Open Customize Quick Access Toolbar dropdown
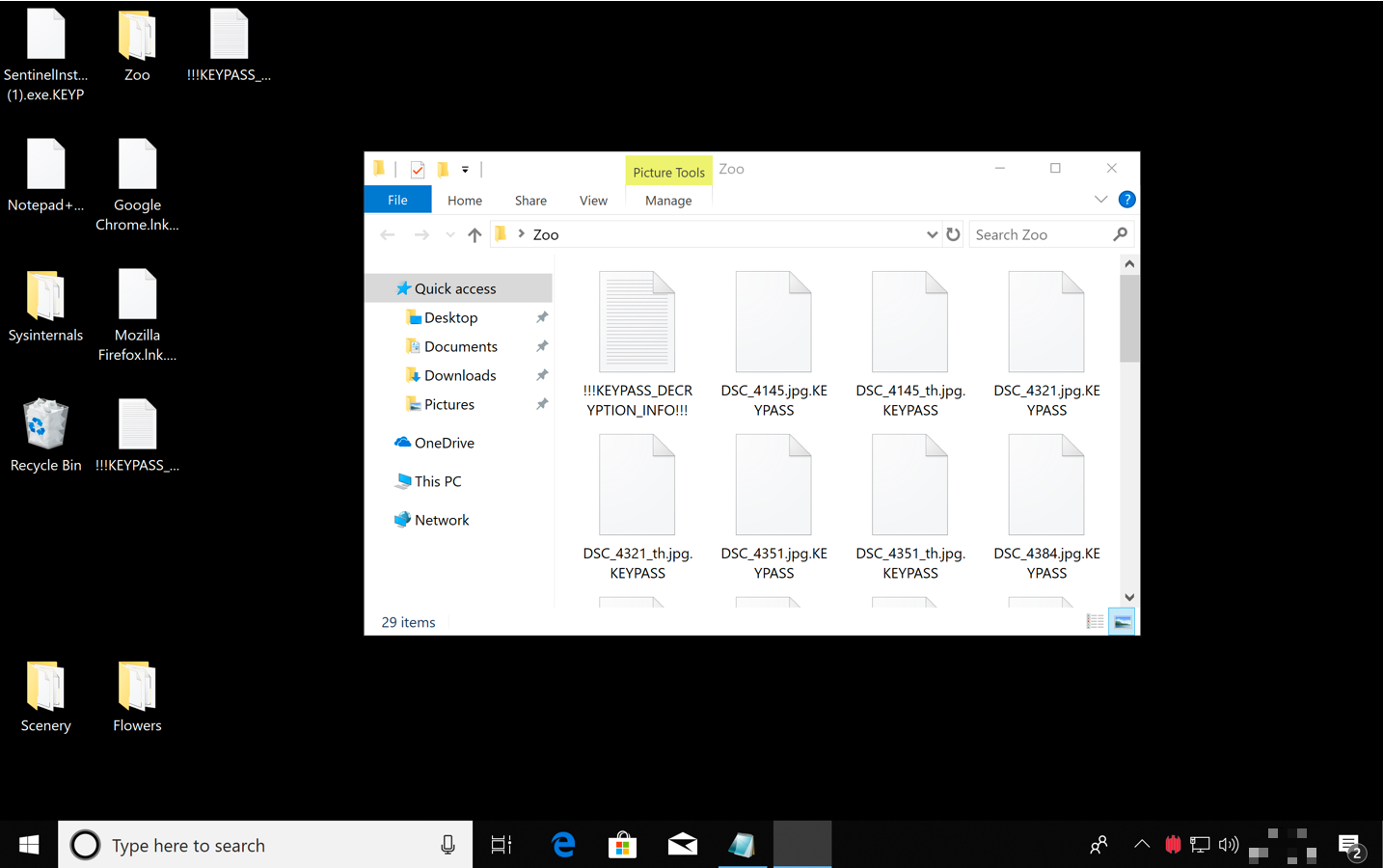1383x868 pixels. (465, 170)
